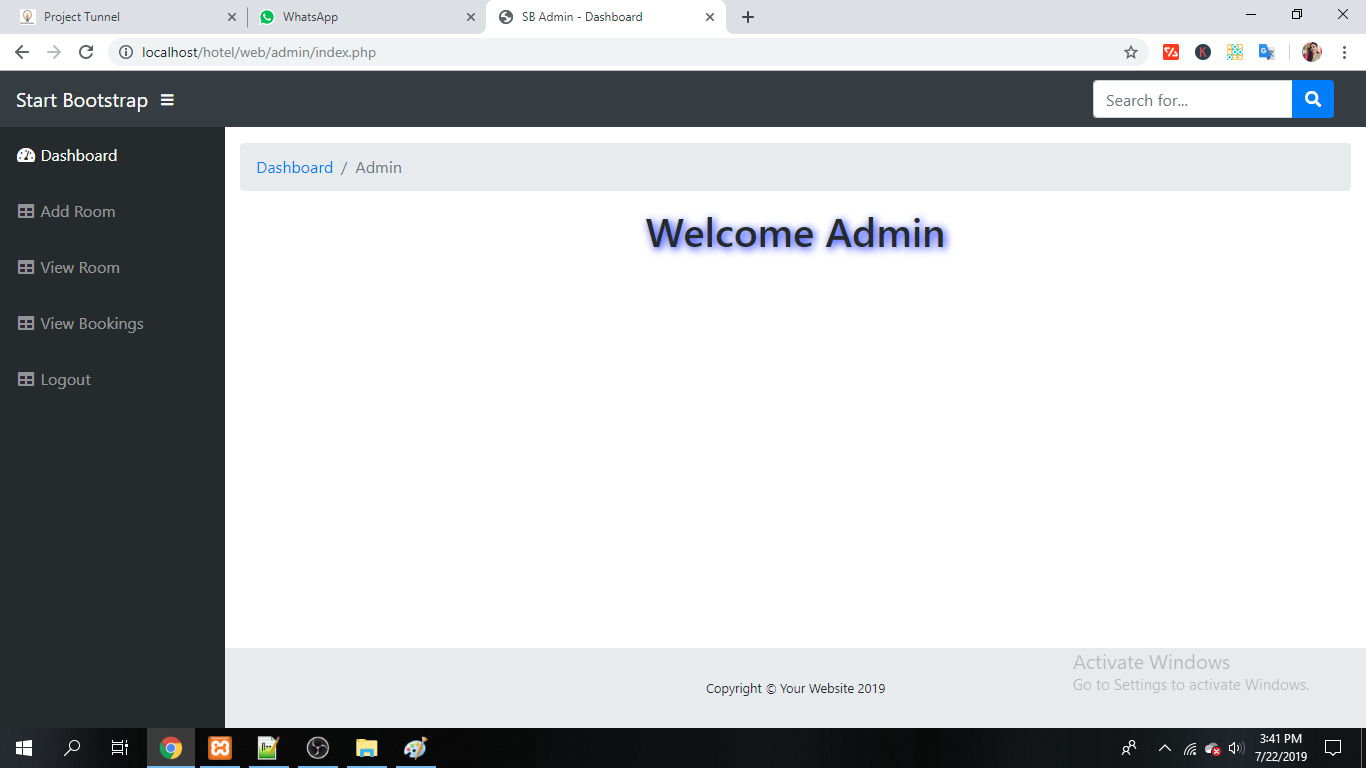
Task: Open the Chrome three-dot menu
Action: (x=1344, y=52)
